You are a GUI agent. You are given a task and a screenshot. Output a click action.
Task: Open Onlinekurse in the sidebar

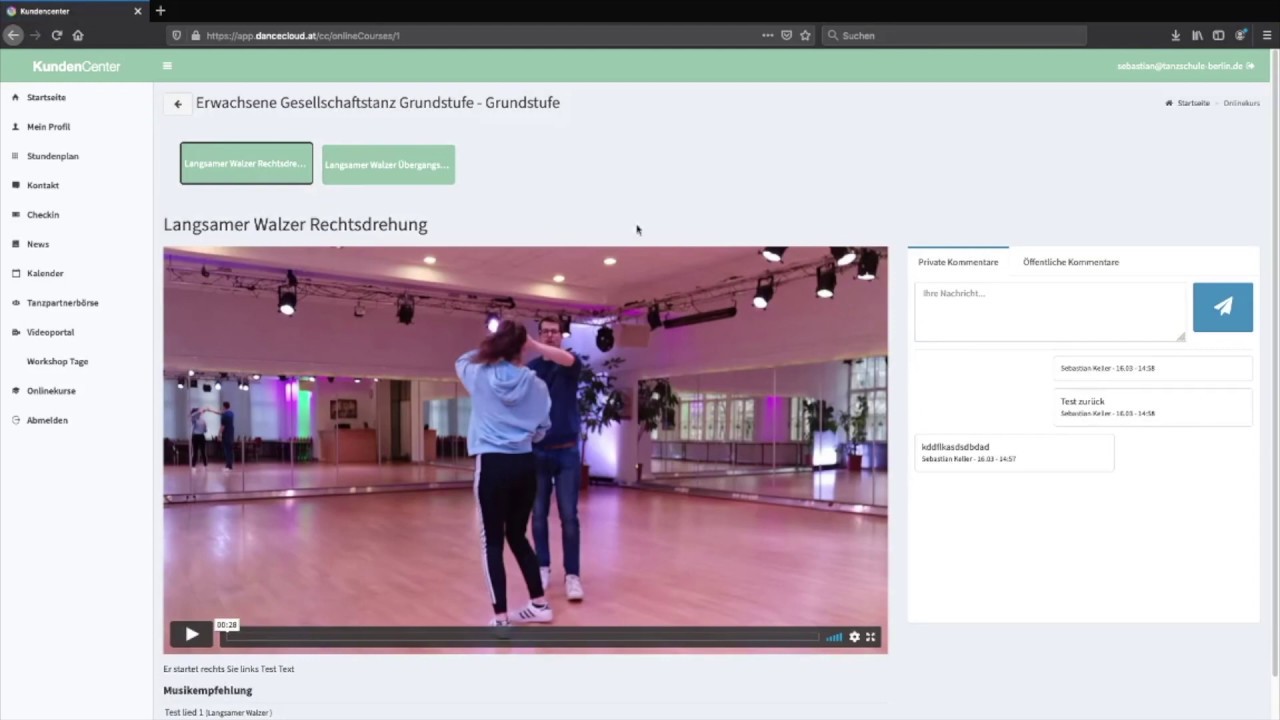click(x=51, y=391)
